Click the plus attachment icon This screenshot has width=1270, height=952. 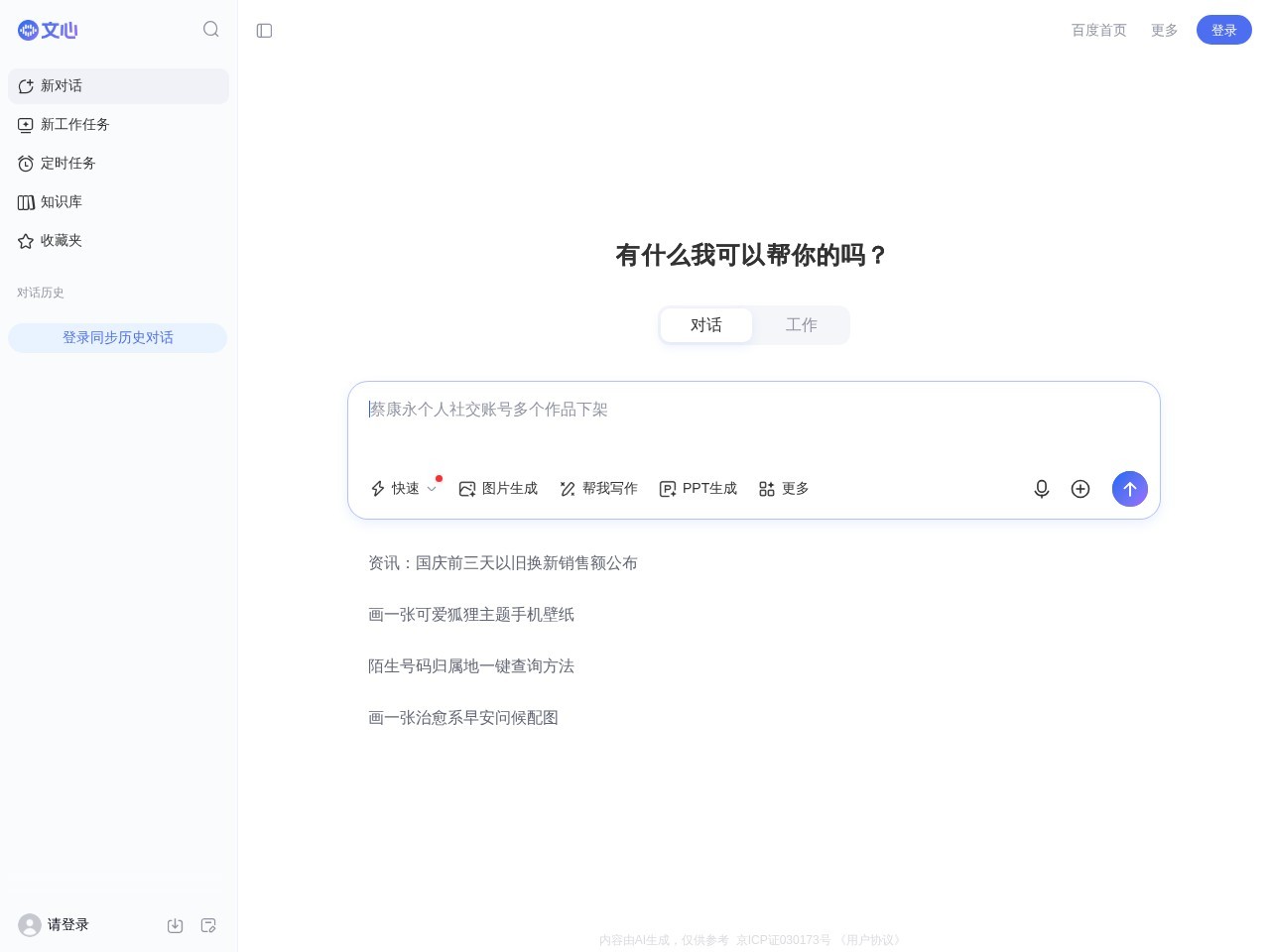[1080, 489]
